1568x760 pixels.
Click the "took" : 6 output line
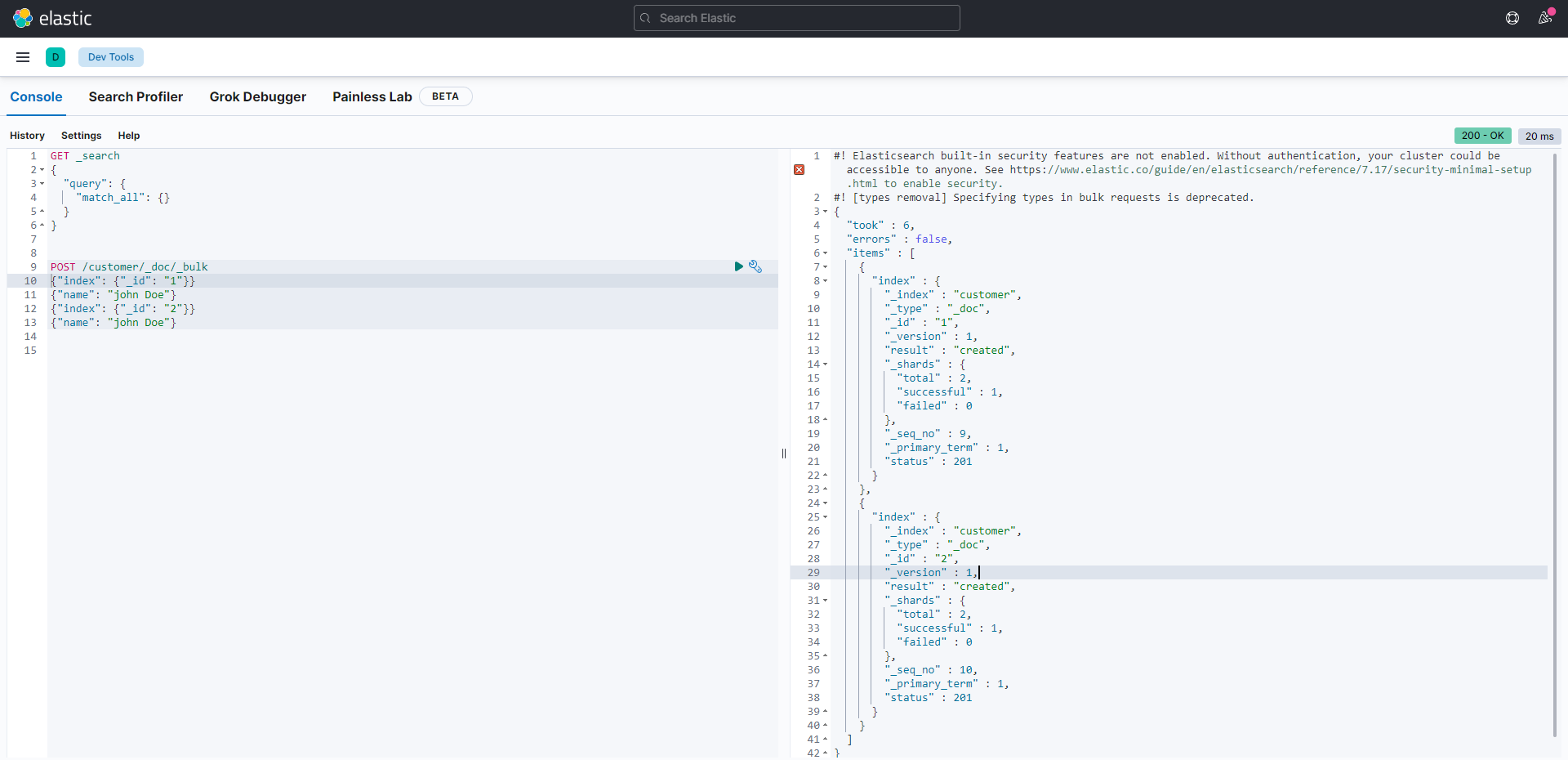(880, 226)
